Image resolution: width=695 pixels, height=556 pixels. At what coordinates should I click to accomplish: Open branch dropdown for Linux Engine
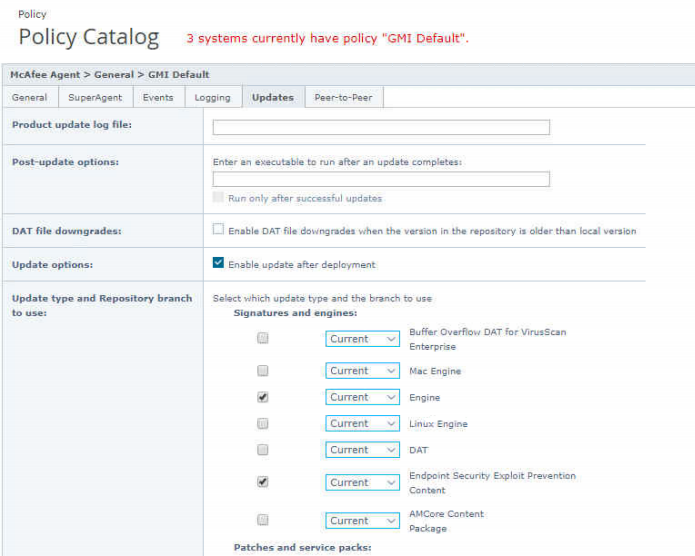(363, 423)
